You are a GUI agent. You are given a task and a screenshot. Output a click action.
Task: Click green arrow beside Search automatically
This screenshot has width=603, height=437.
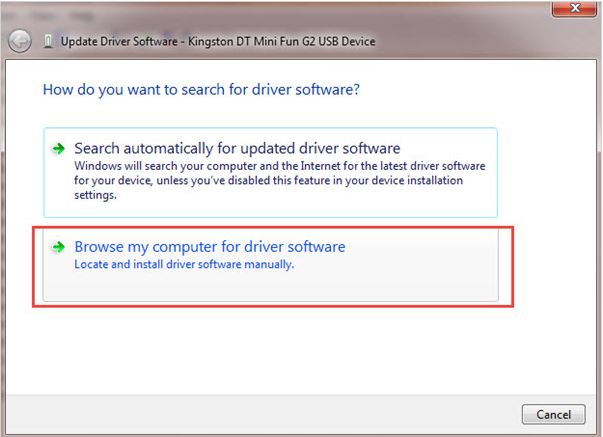pyautogui.click(x=58, y=148)
